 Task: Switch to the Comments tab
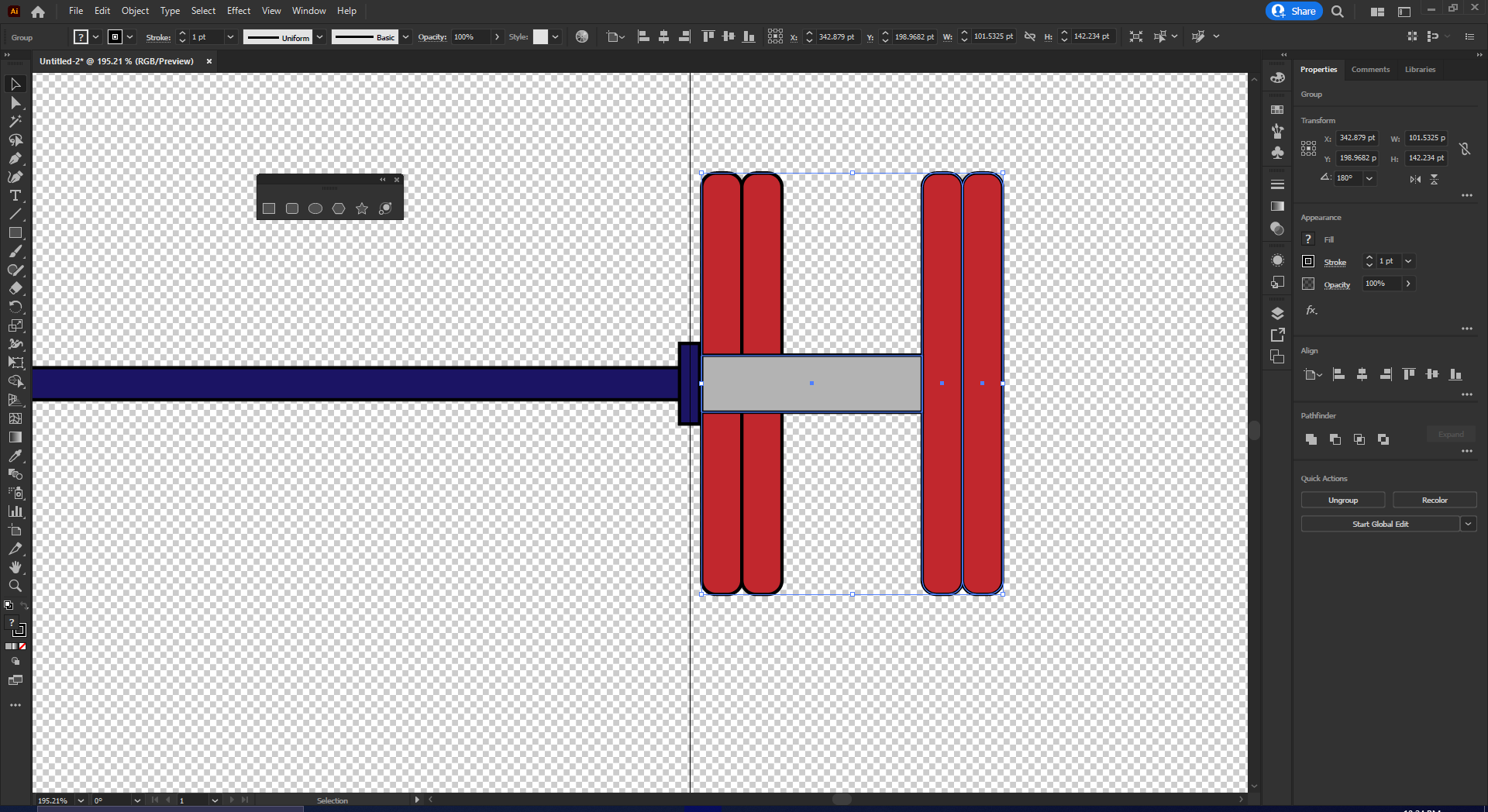tap(1370, 69)
